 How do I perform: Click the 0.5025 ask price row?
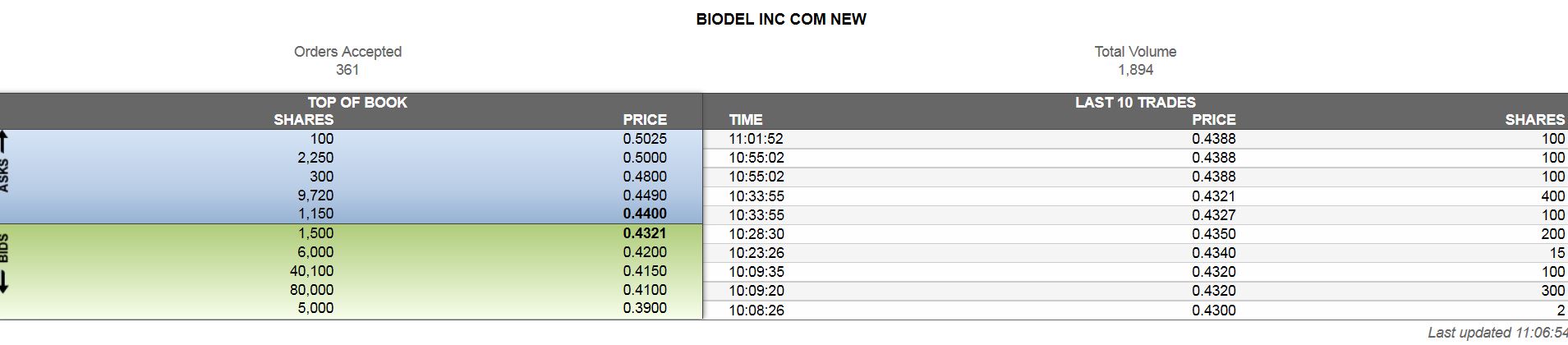645,139
